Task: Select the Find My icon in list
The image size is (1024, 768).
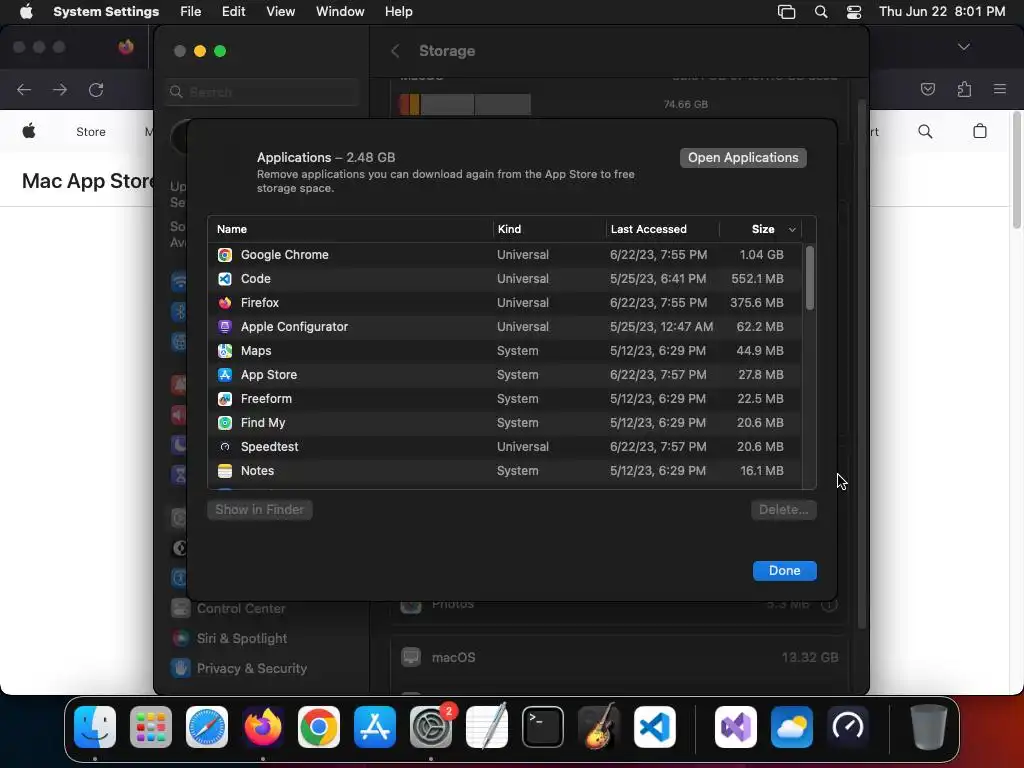Action: (225, 423)
